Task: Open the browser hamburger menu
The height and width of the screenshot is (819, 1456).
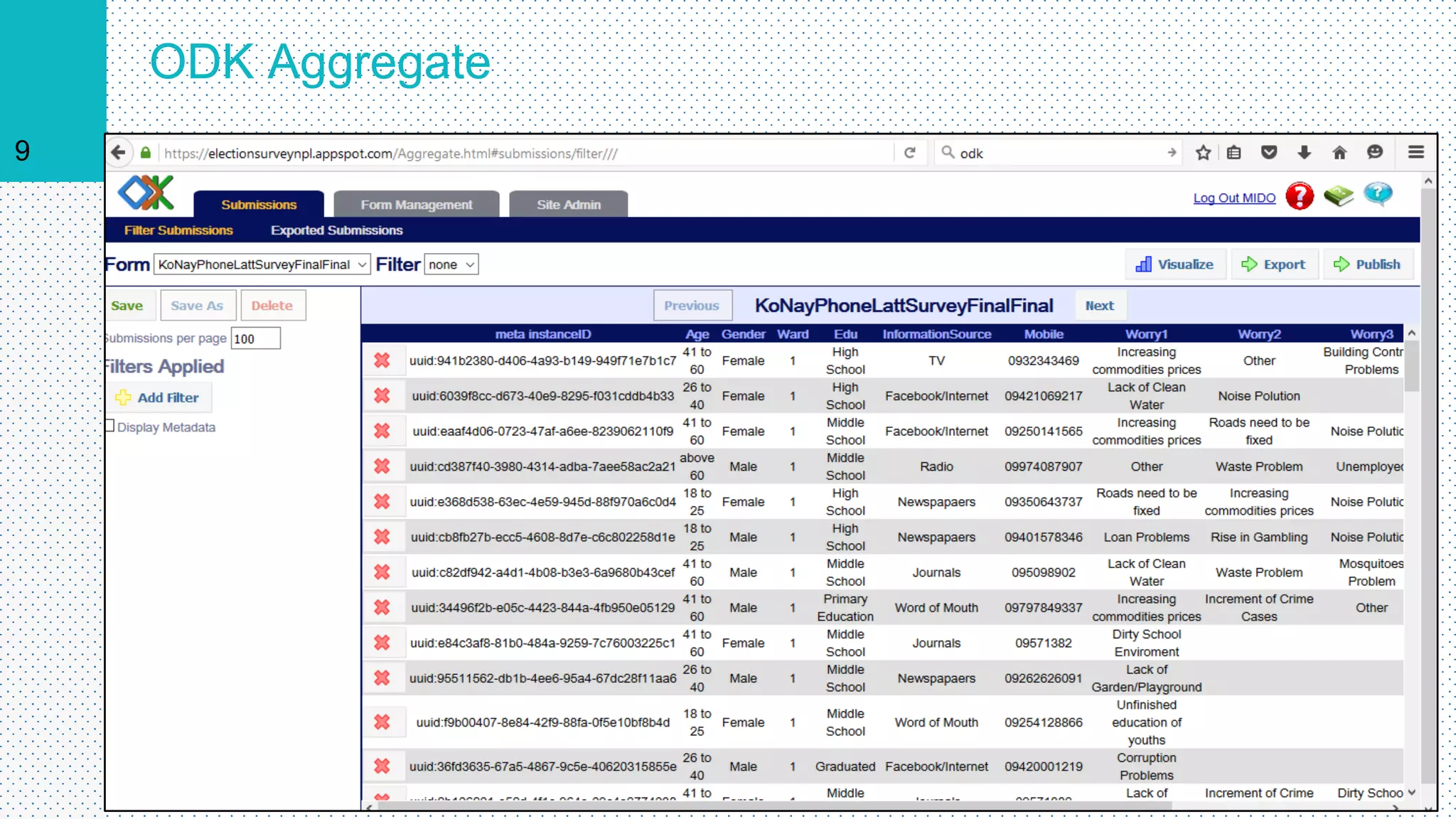Action: (1415, 153)
